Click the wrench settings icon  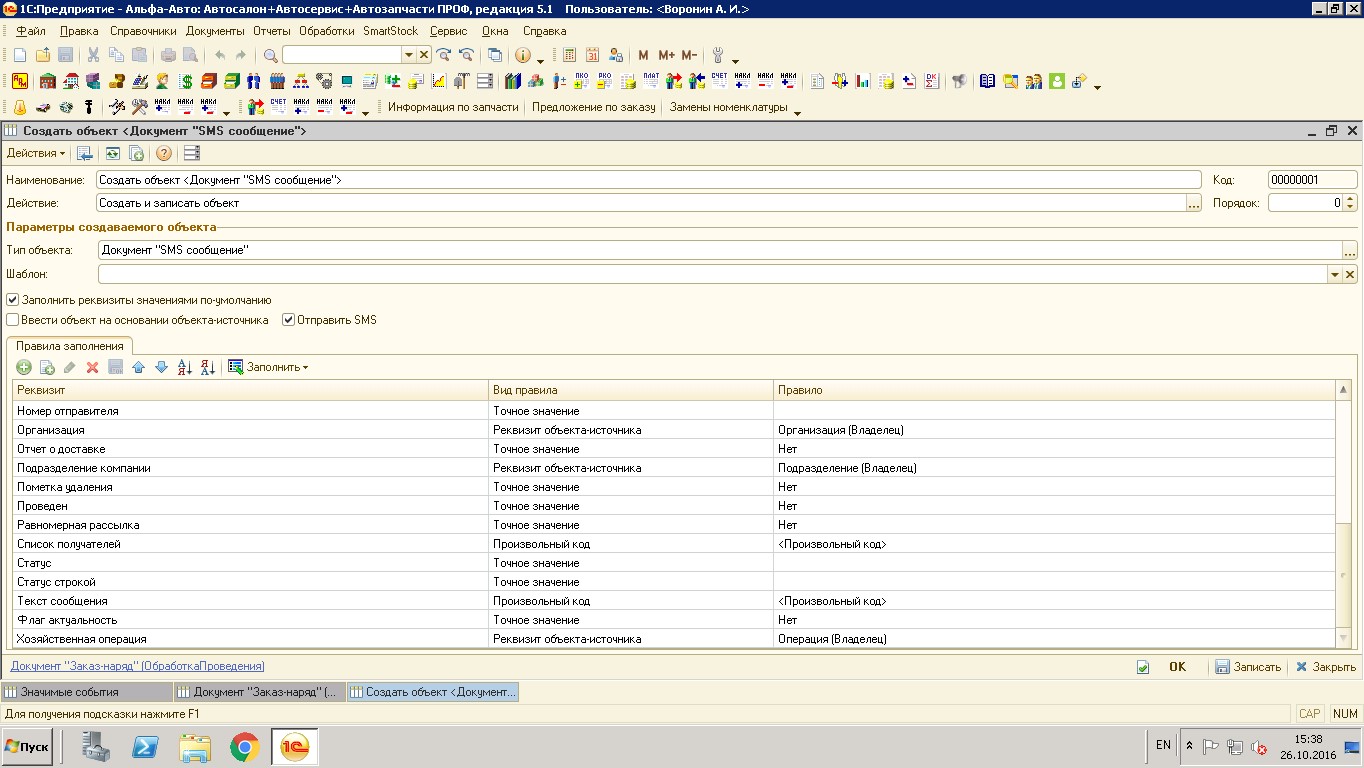tap(718, 55)
